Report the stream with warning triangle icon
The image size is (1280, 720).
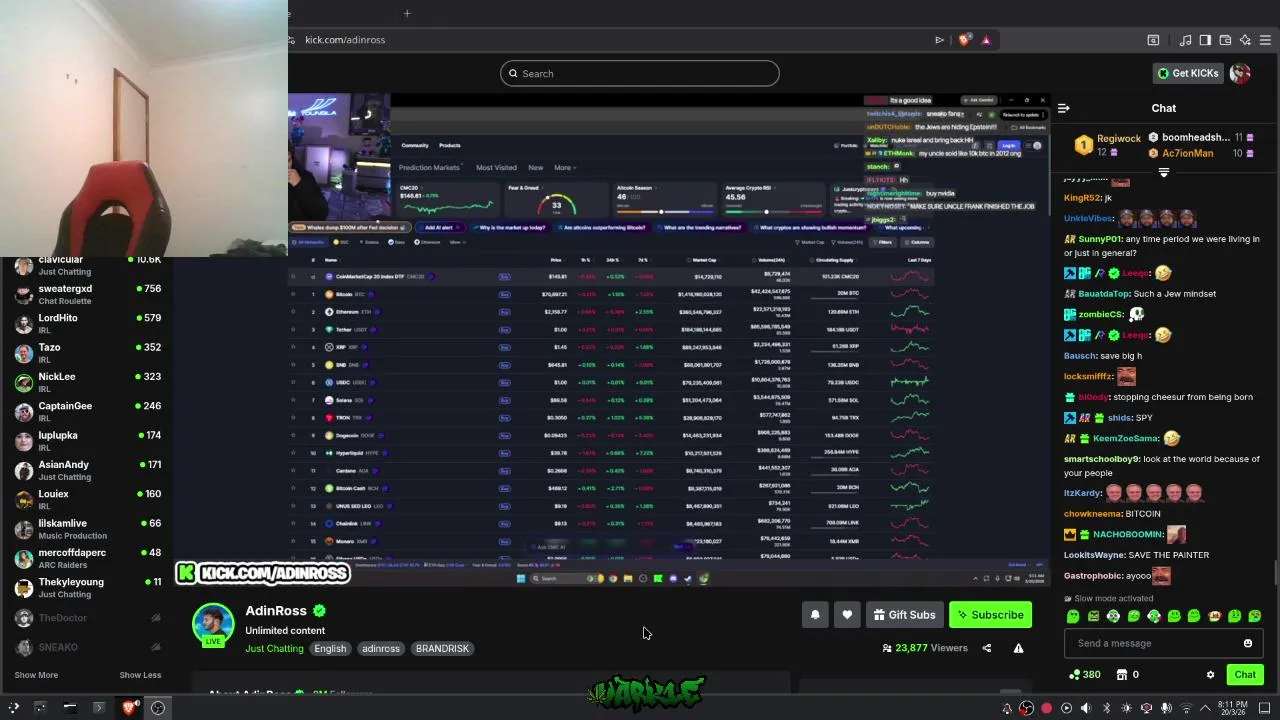1018,648
